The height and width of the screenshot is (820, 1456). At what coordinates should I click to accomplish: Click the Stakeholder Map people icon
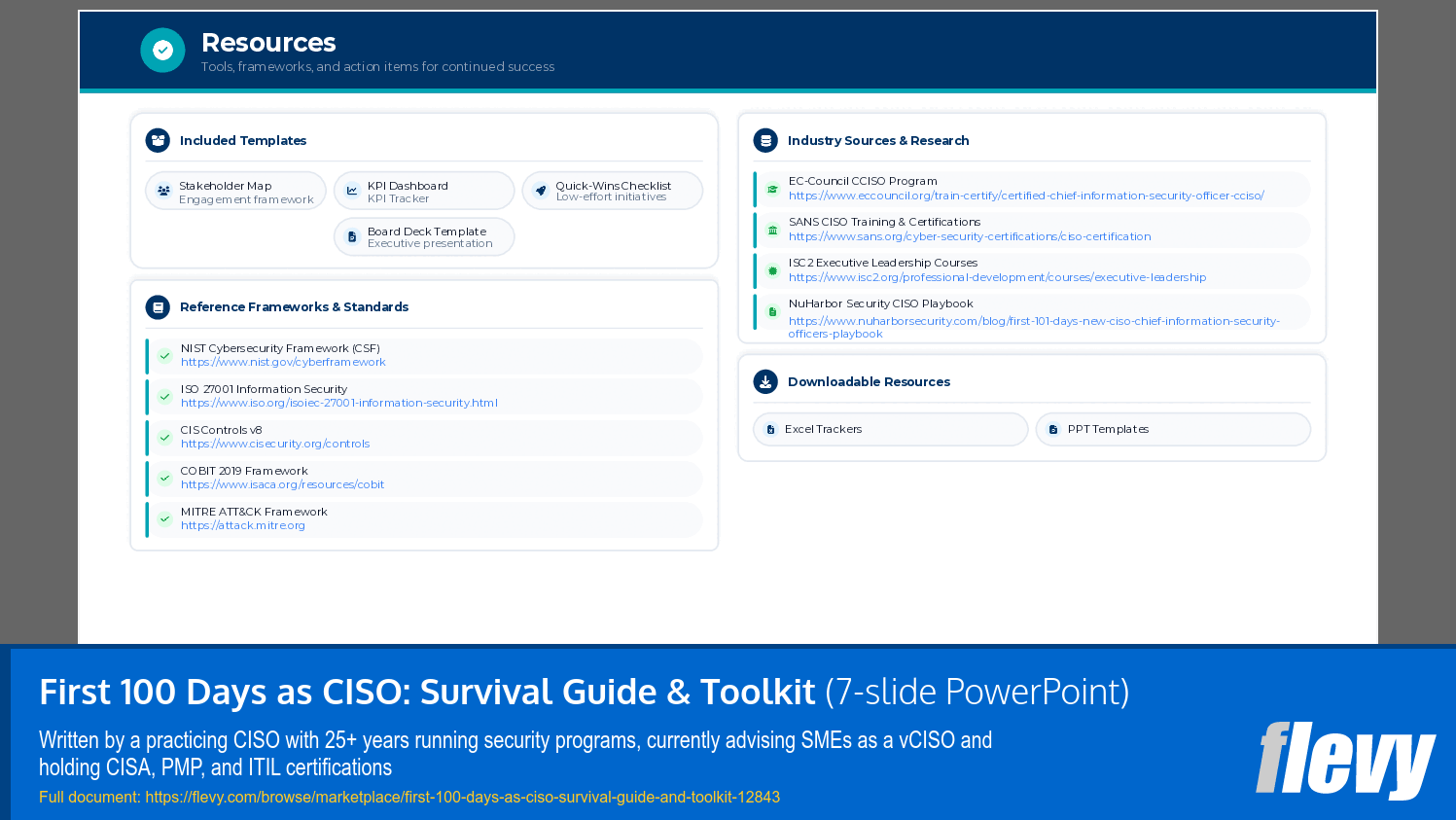pyautogui.click(x=163, y=191)
